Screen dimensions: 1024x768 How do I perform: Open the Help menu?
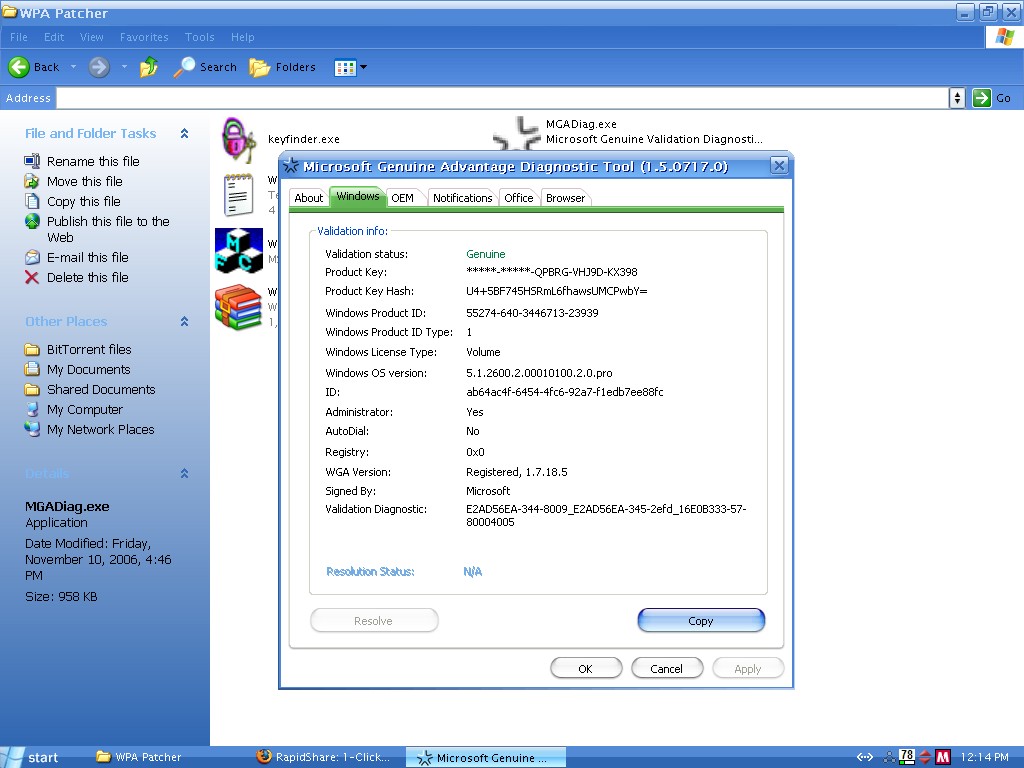point(242,37)
